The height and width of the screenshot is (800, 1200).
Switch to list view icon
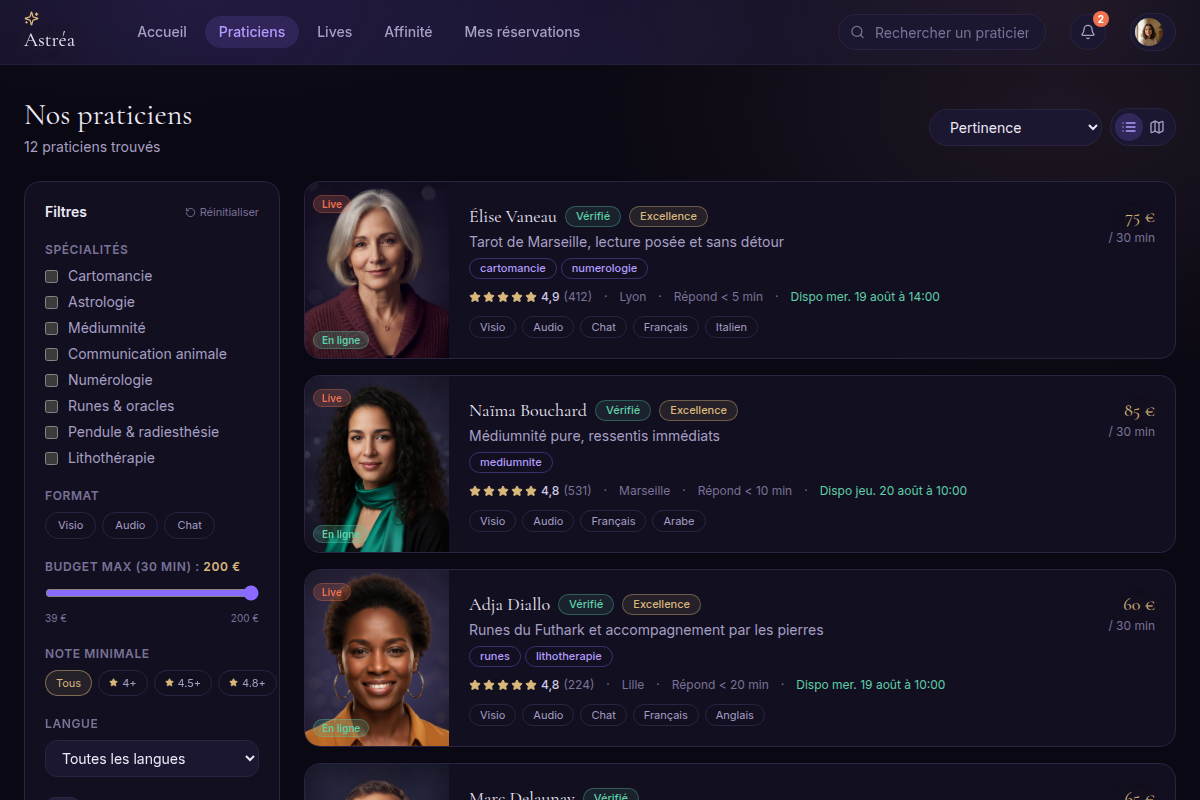tap(1129, 127)
